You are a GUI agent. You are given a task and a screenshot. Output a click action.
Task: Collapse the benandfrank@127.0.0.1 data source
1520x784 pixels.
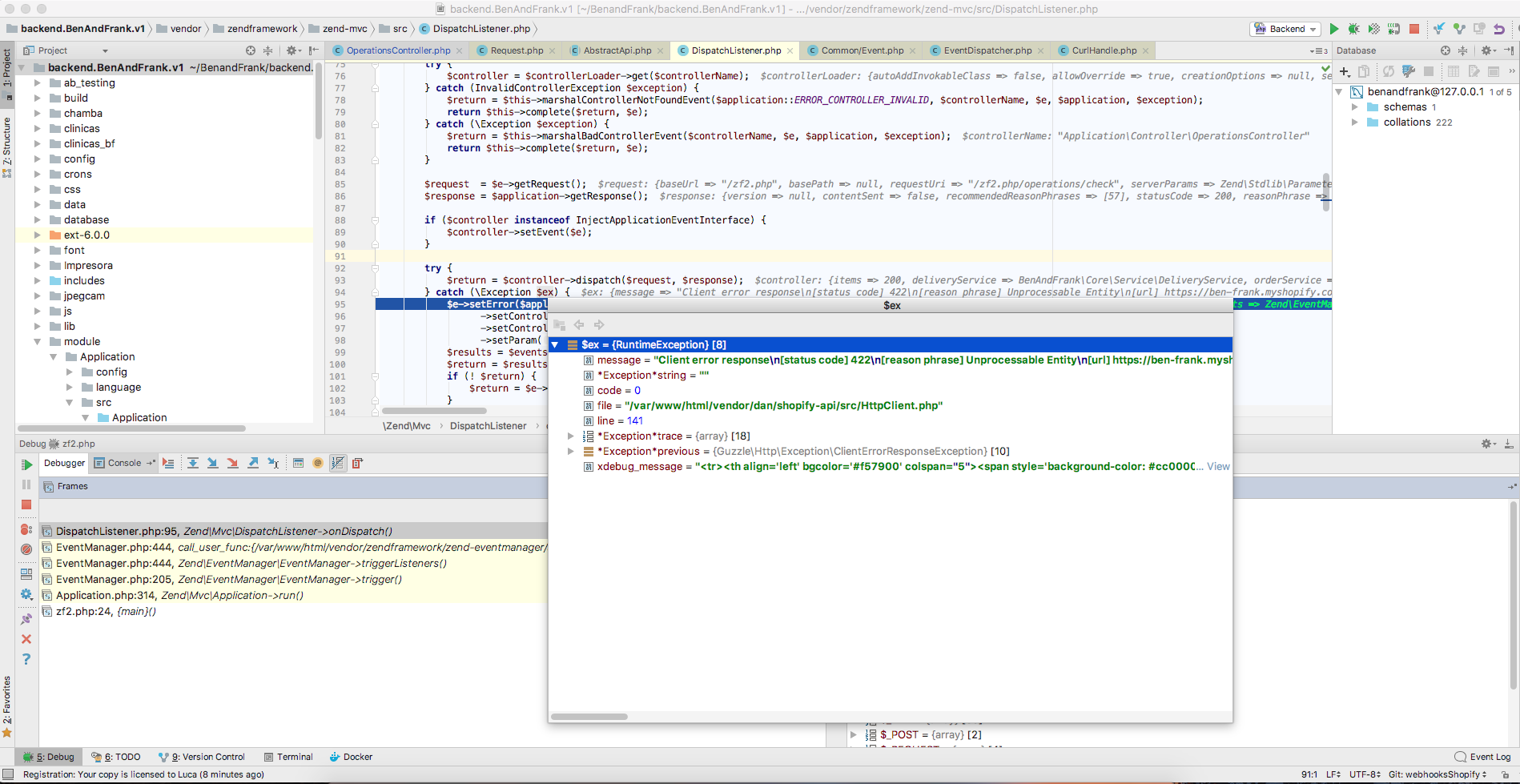pyautogui.click(x=1339, y=92)
